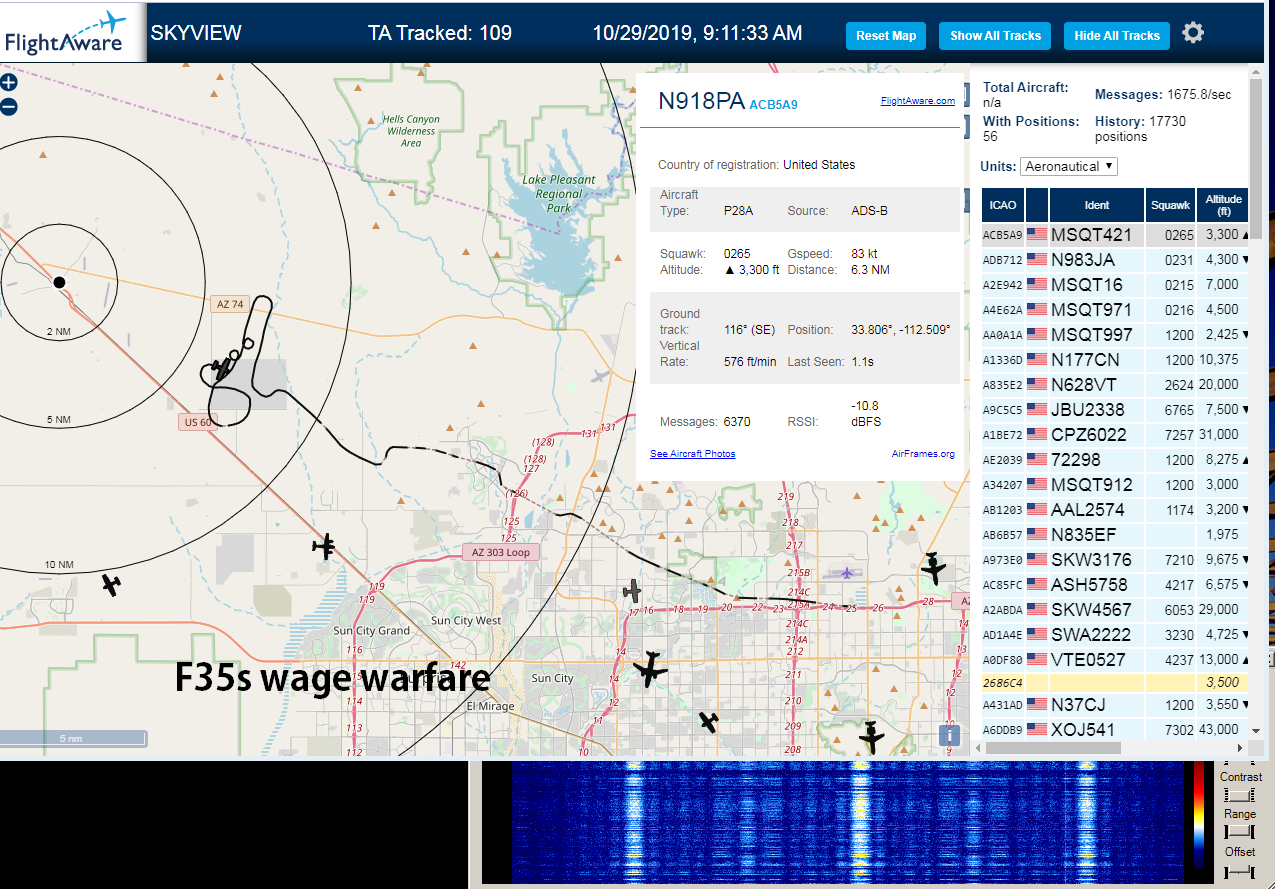Screen dimensions: 1275x889
Task: Select the MSQT16 row
Action: 1115,285
